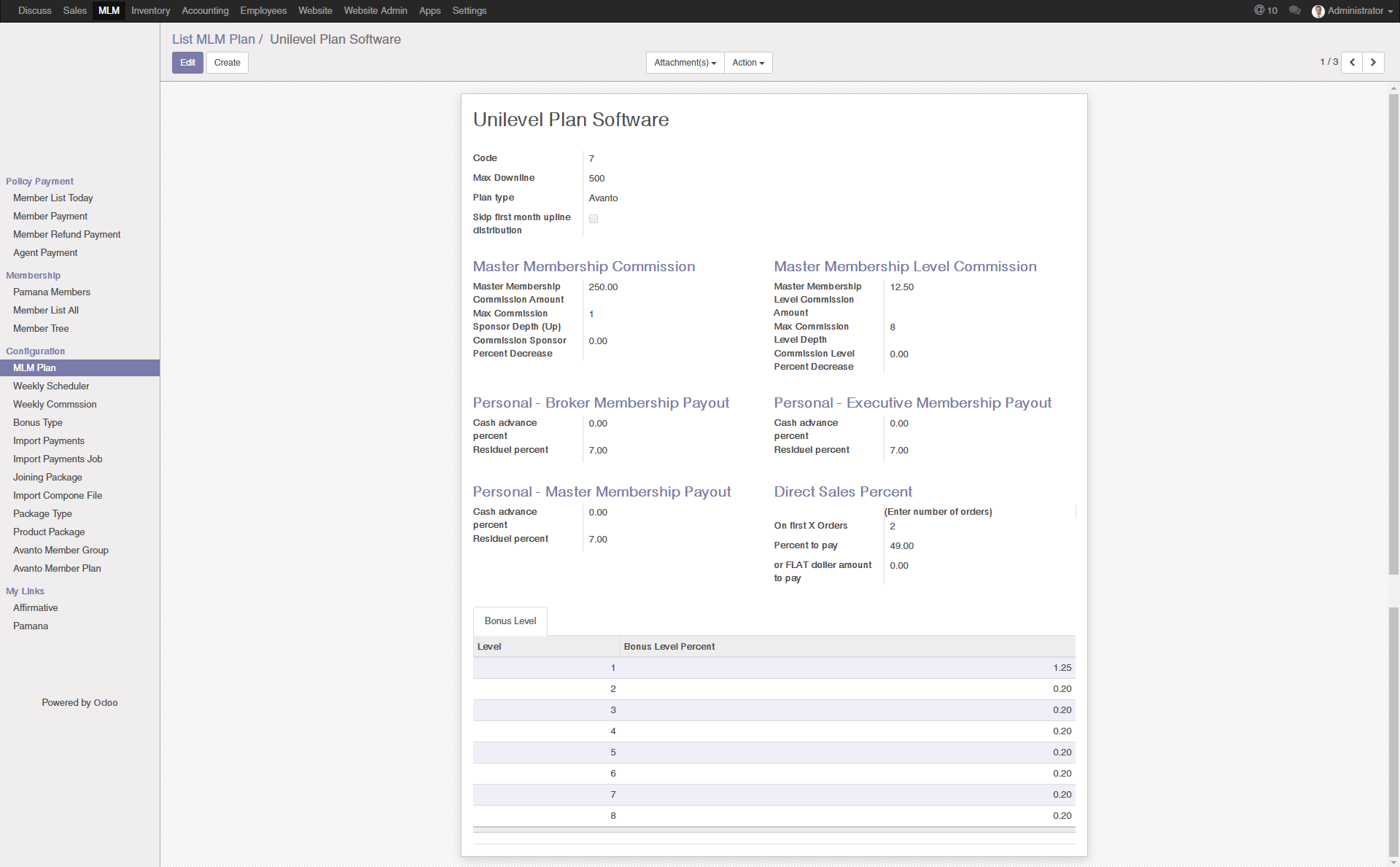Open Weekly Scheduler in the sidebar
Screen dimensions: 1400x867
pos(51,386)
